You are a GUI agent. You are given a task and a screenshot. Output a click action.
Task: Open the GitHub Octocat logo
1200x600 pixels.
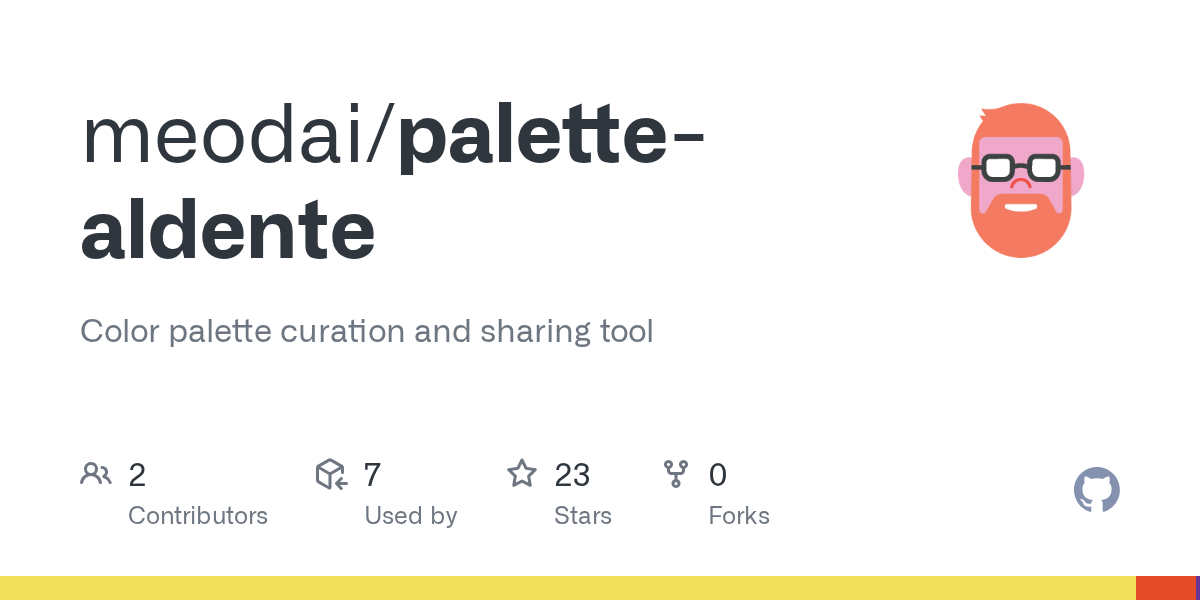point(1097,490)
